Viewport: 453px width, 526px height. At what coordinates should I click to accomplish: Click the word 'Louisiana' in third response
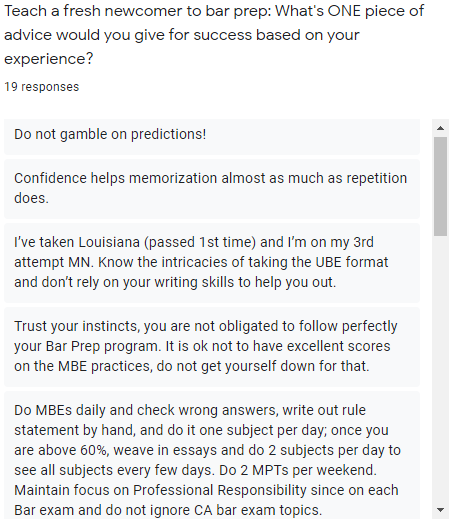coord(109,242)
